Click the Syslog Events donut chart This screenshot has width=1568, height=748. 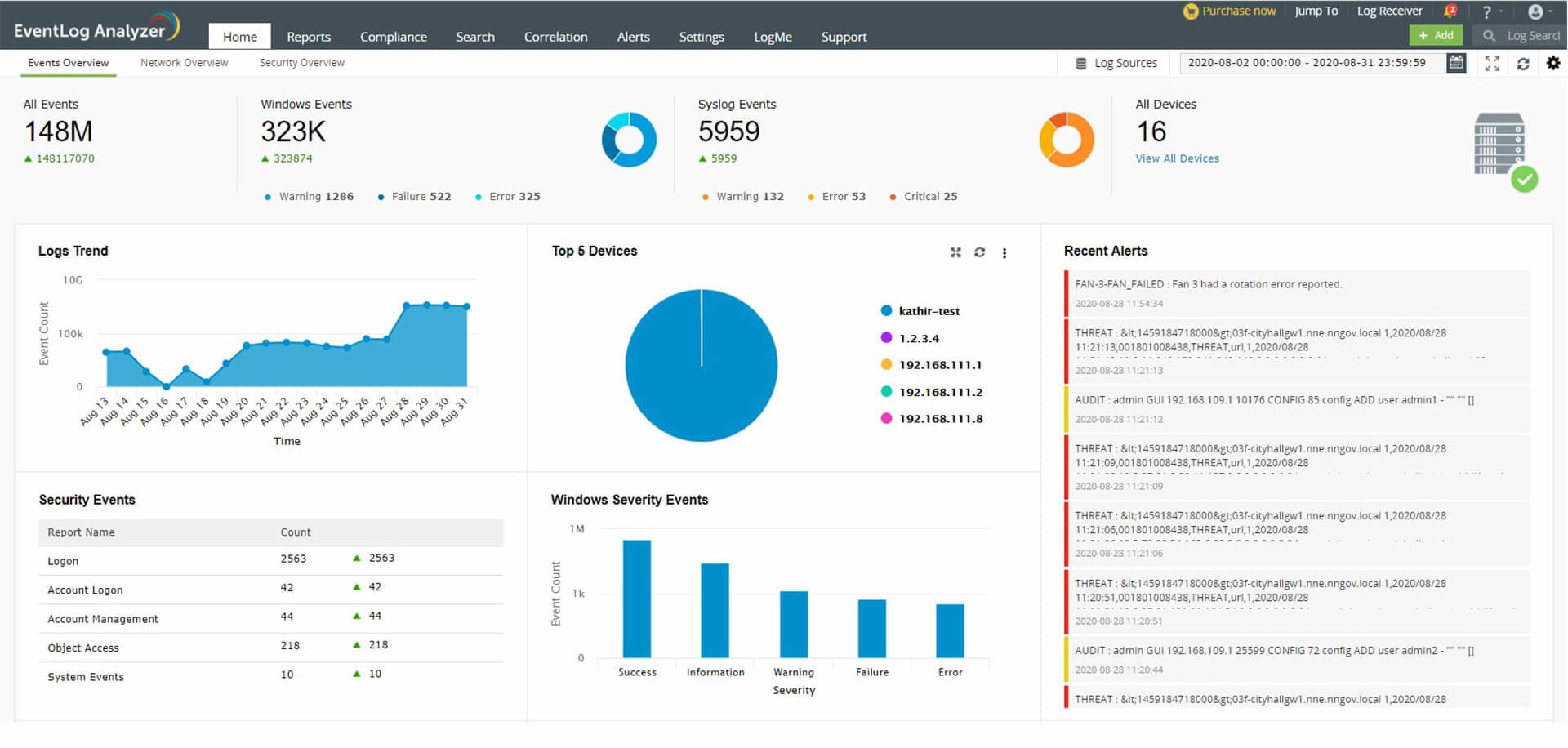[1067, 140]
